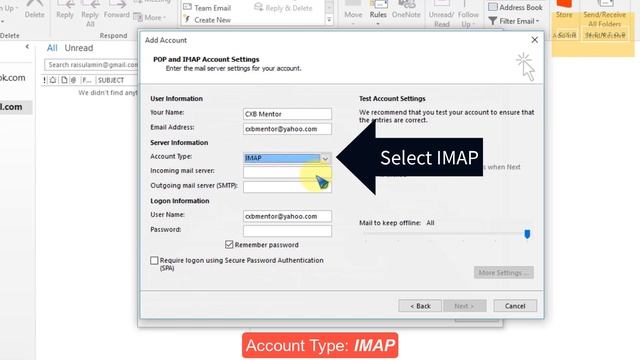
Task: Click the Password field
Action: tap(287, 231)
